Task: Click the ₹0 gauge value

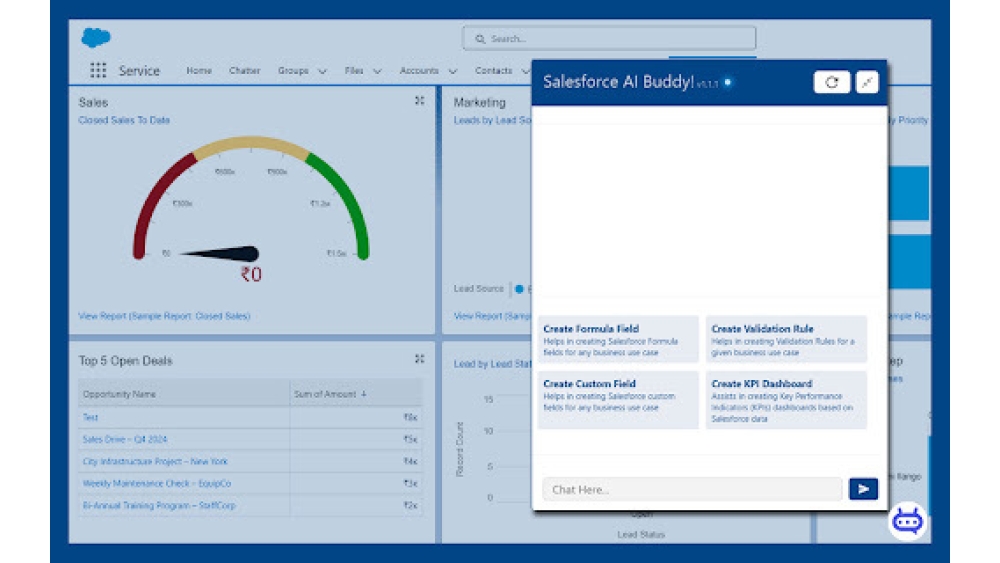Action: click(x=251, y=275)
